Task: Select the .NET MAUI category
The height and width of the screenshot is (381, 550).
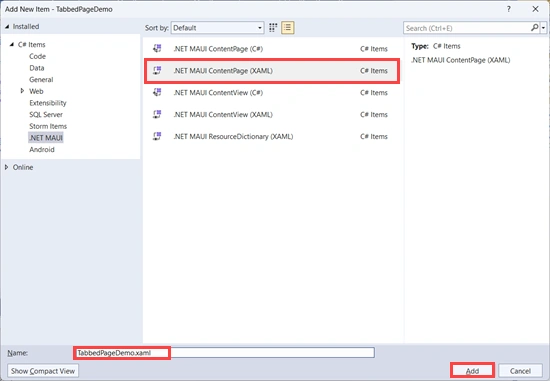Action: [x=46, y=138]
